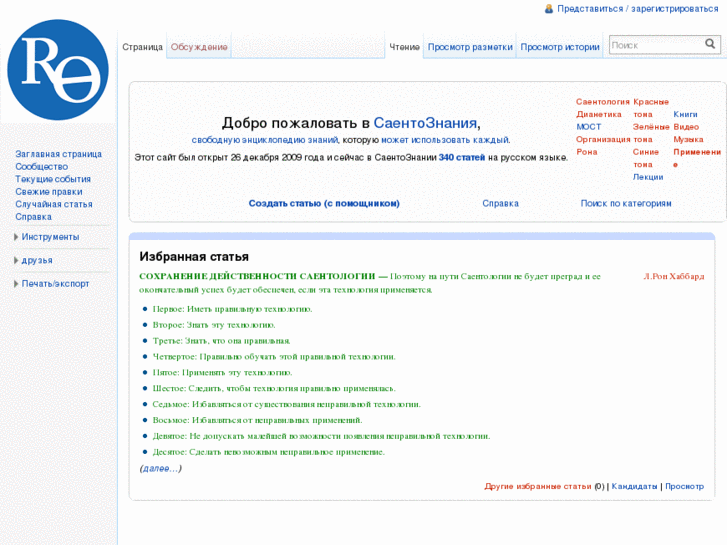
Task: Select bullet 'Второе: Знать эту технологию'
Action: click(214, 325)
